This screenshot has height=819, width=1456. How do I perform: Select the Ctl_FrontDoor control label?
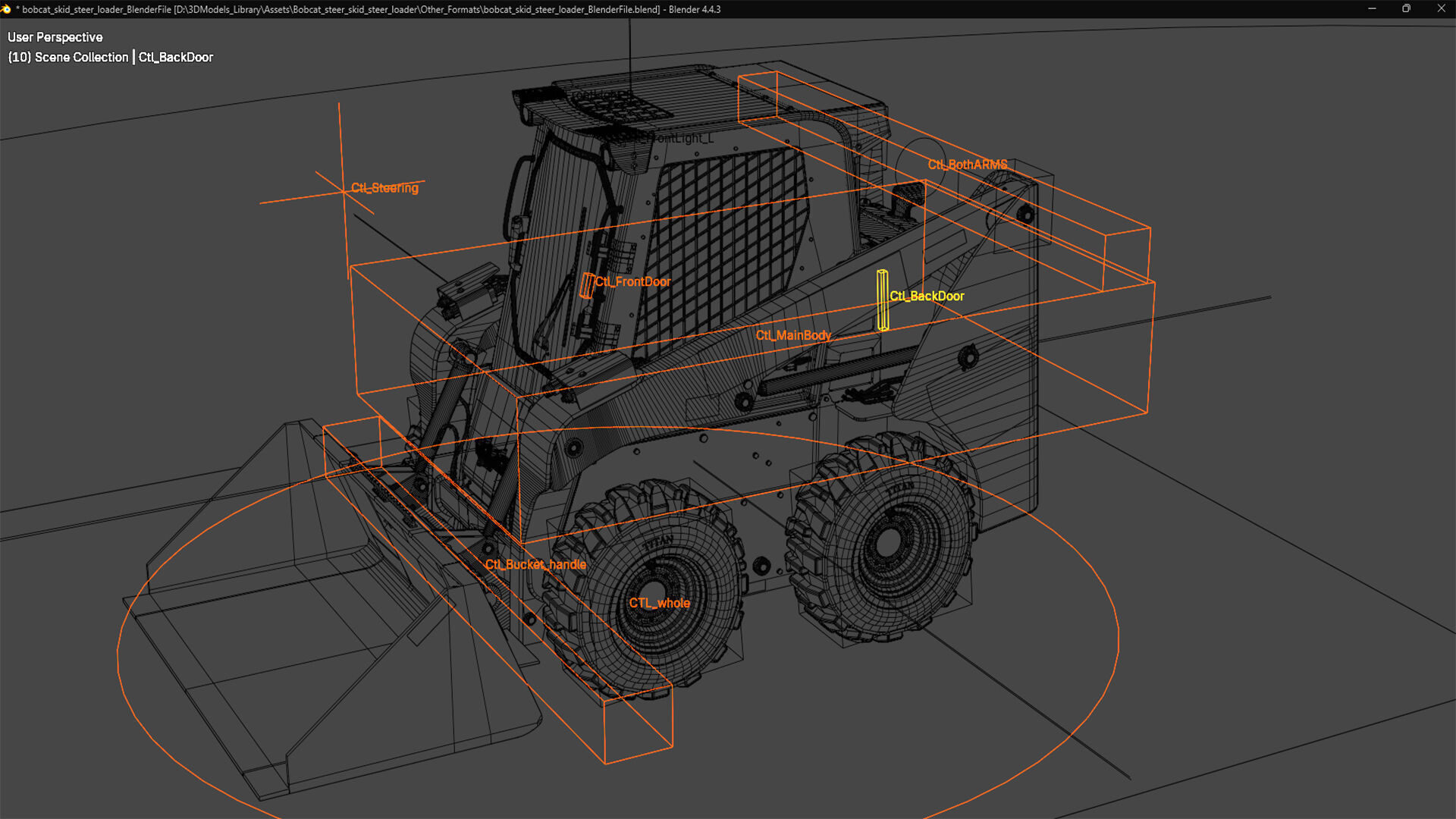tap(632, 282)
